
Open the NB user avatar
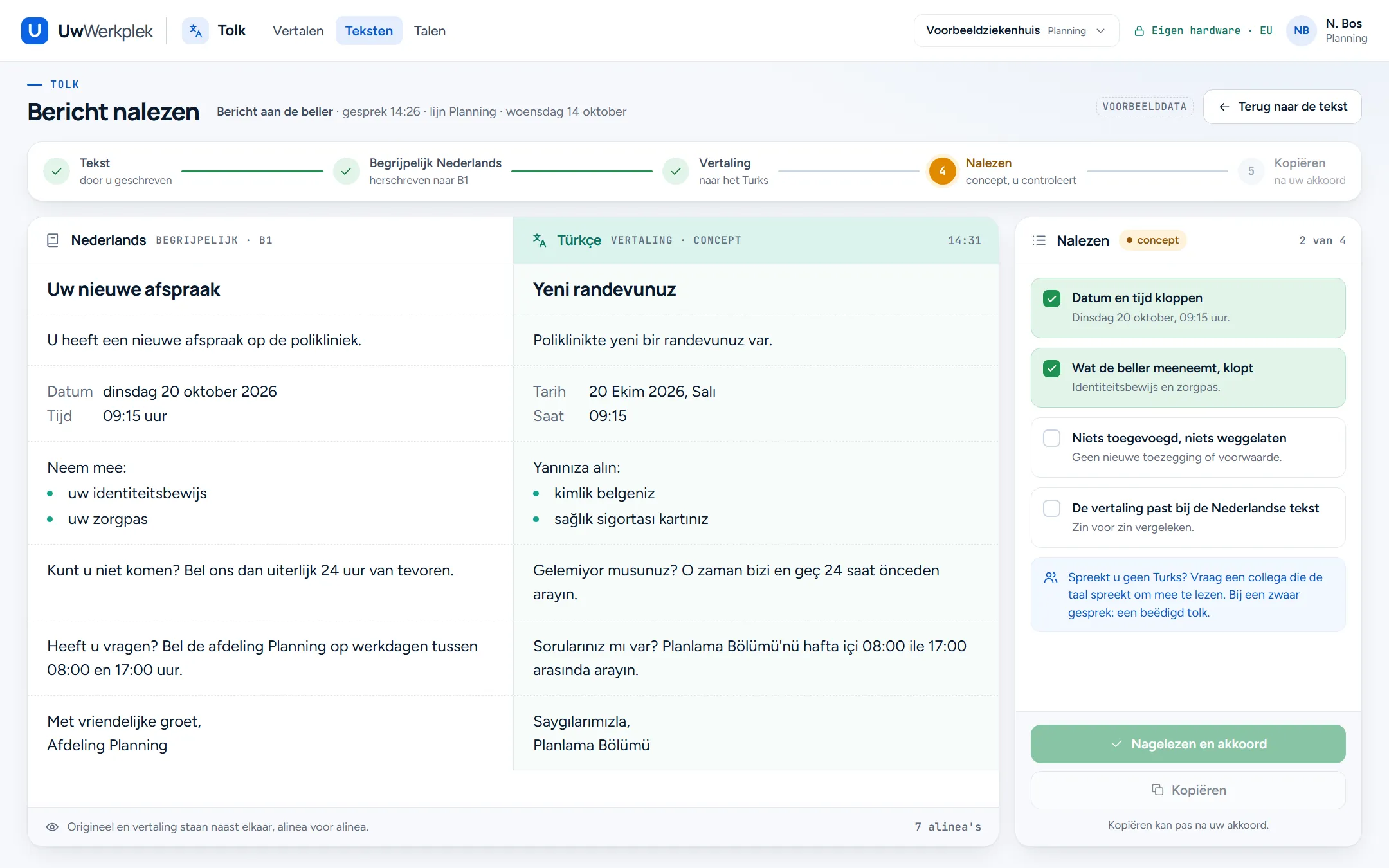pos(1302,31)
